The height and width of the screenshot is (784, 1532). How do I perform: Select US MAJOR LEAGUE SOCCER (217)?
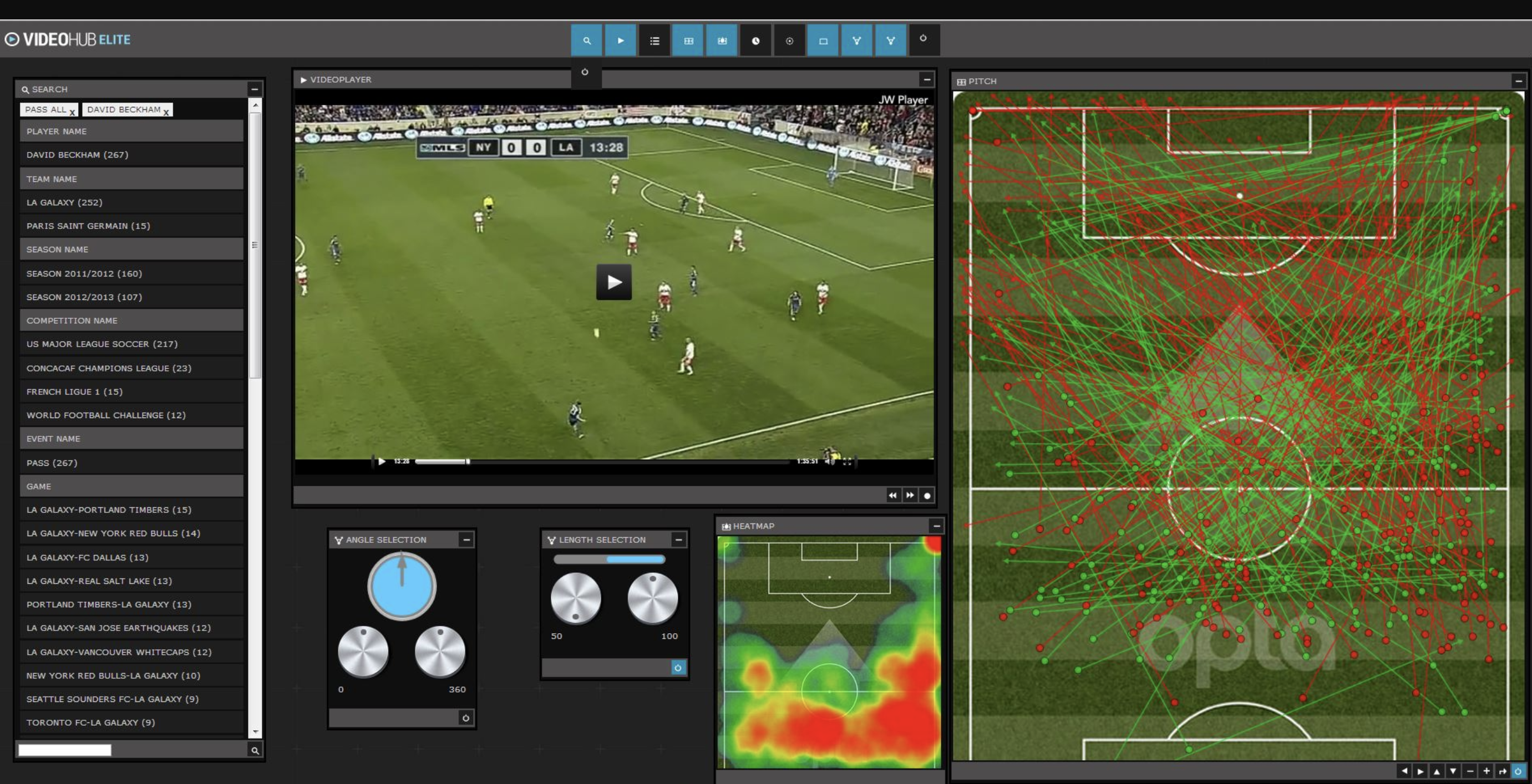coord(131,344)
